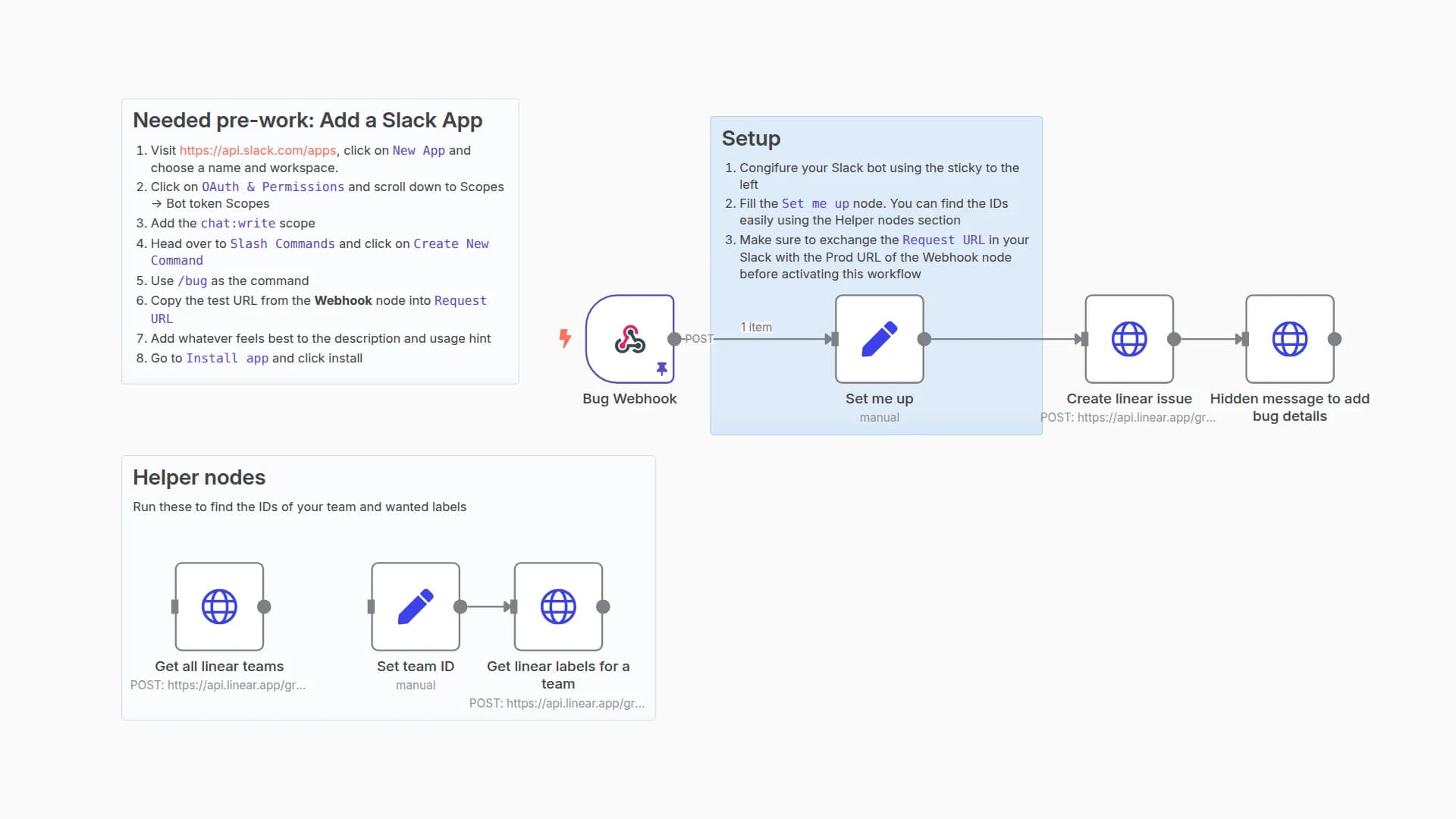
Task: Click the pin icon on Bug Webhook
Action: pyautogui.click(x=662, y=369)
